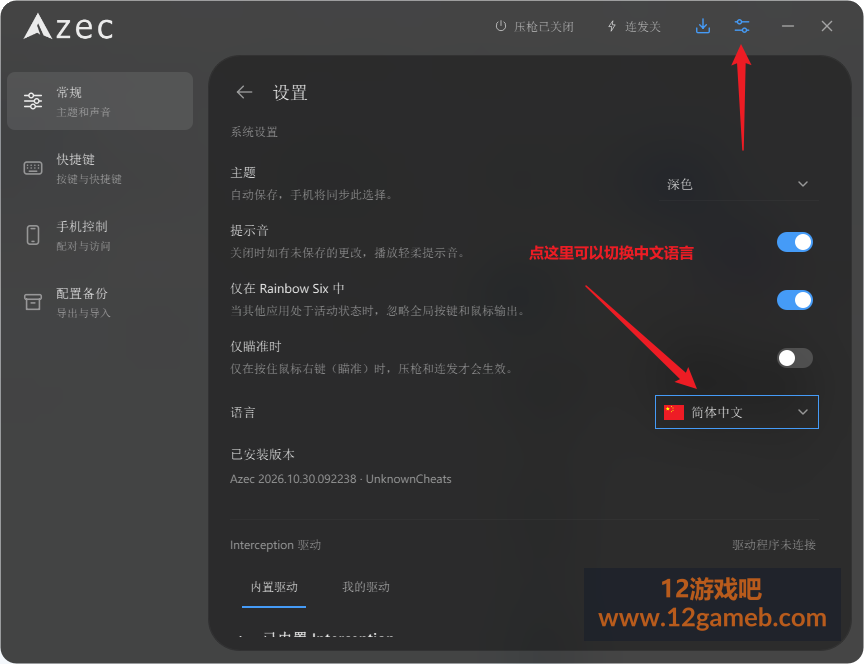Disable the 仅在 Rainbow Six 中 toggle
864x664 pixels.
point(795,300)
